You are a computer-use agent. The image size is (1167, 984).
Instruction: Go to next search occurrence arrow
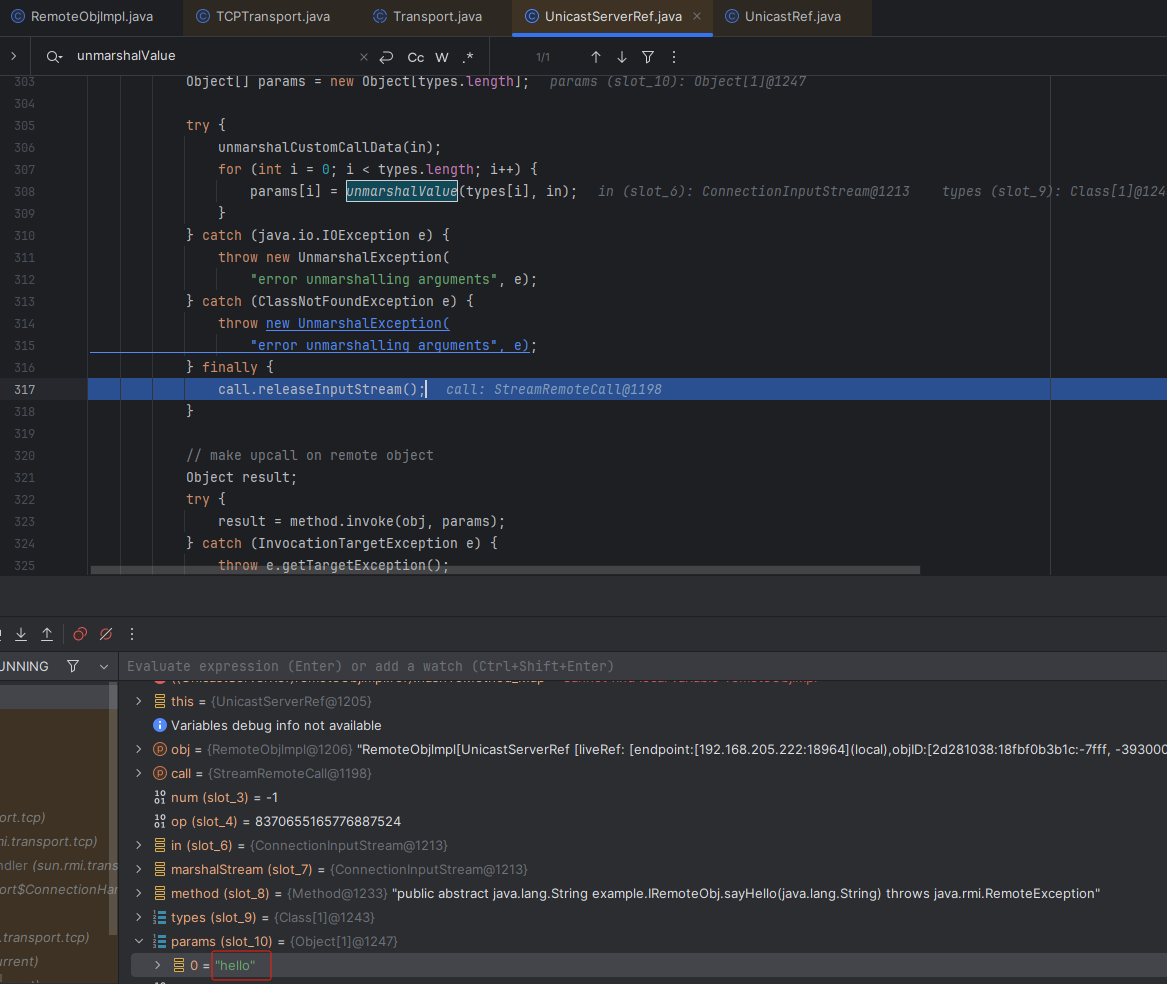click(622, 57)
